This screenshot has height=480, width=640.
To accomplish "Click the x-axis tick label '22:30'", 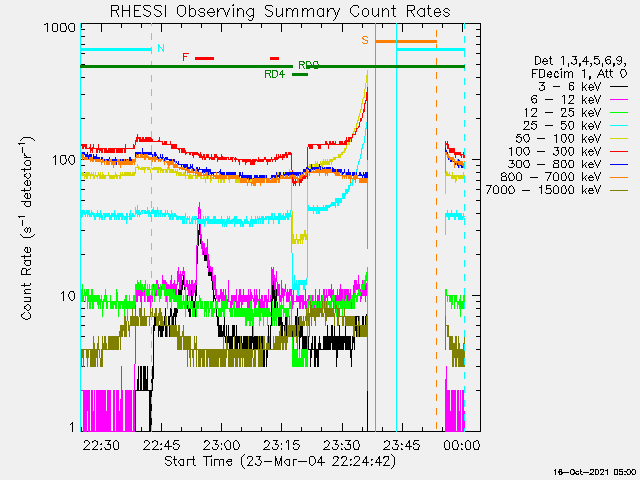I will tap(101, 445).
